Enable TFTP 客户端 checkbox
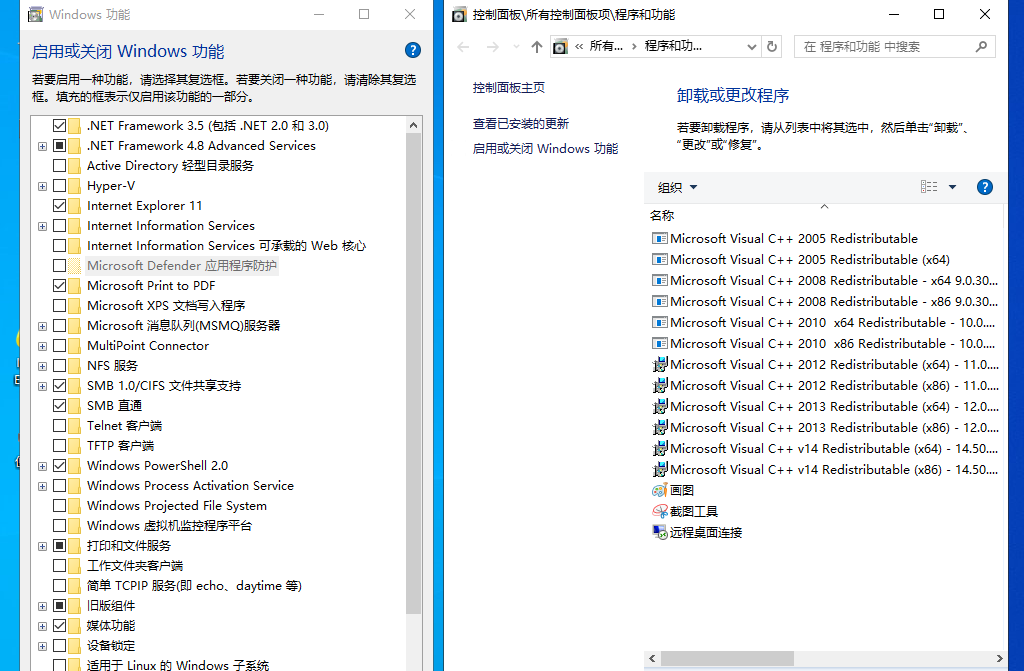The height and width of the screenshot is (671, 1024). coord(59,446)
